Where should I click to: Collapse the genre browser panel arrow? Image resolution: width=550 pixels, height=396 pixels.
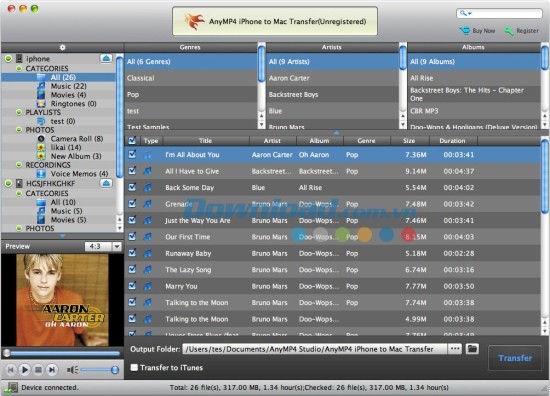[x=336, y=133]
